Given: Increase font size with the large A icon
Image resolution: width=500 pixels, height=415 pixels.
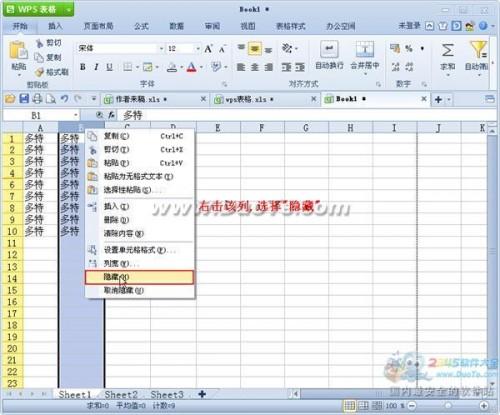Looking at the screenshot, I should tap(208, 49).
